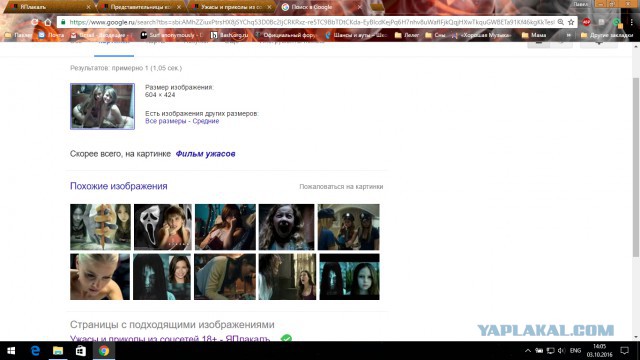Click the Фильм ужасов guess link
640x360 pixels.
pos(205,154)
